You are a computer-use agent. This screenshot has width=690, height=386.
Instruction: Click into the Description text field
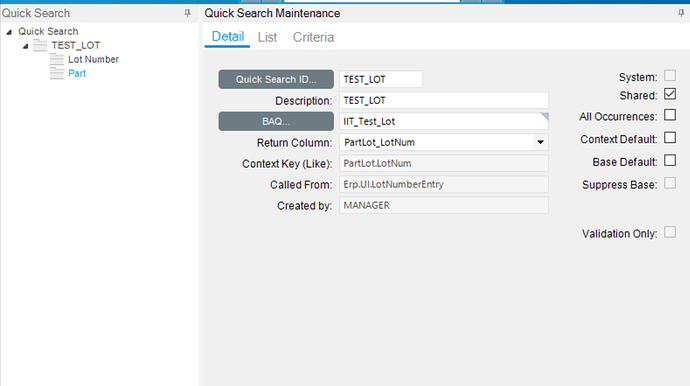pyautogui.click(x=444, y=100)
